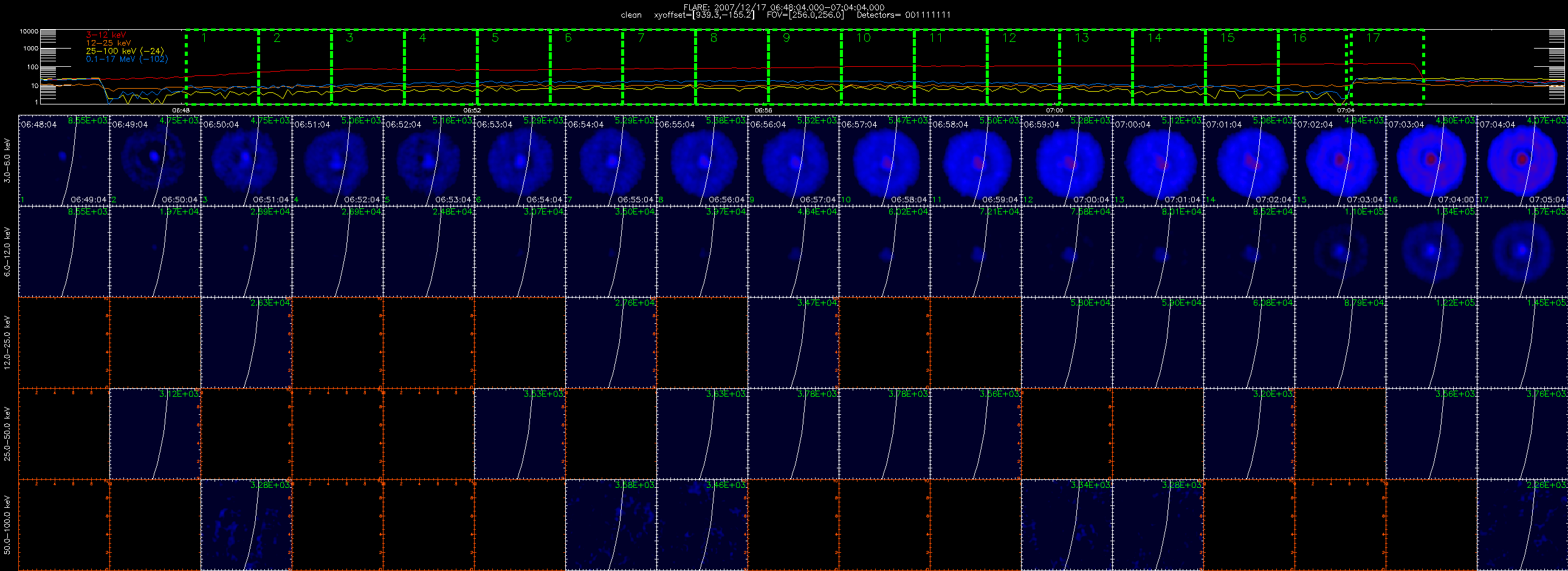Screen dimensions: 1568x571
Task: Select time interval 16 marker in light curve
Action: (1299, 38)
